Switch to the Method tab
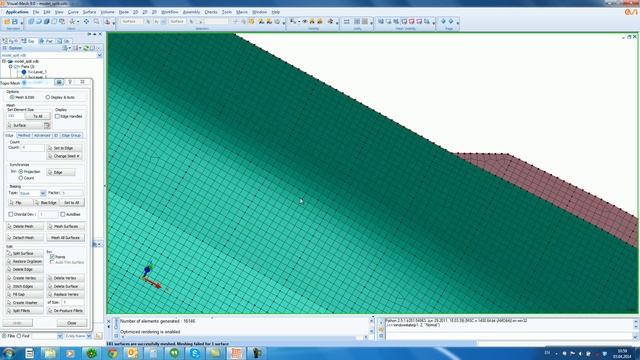The height and width of the screenshot is (360, 640). (x=24, y=136)
